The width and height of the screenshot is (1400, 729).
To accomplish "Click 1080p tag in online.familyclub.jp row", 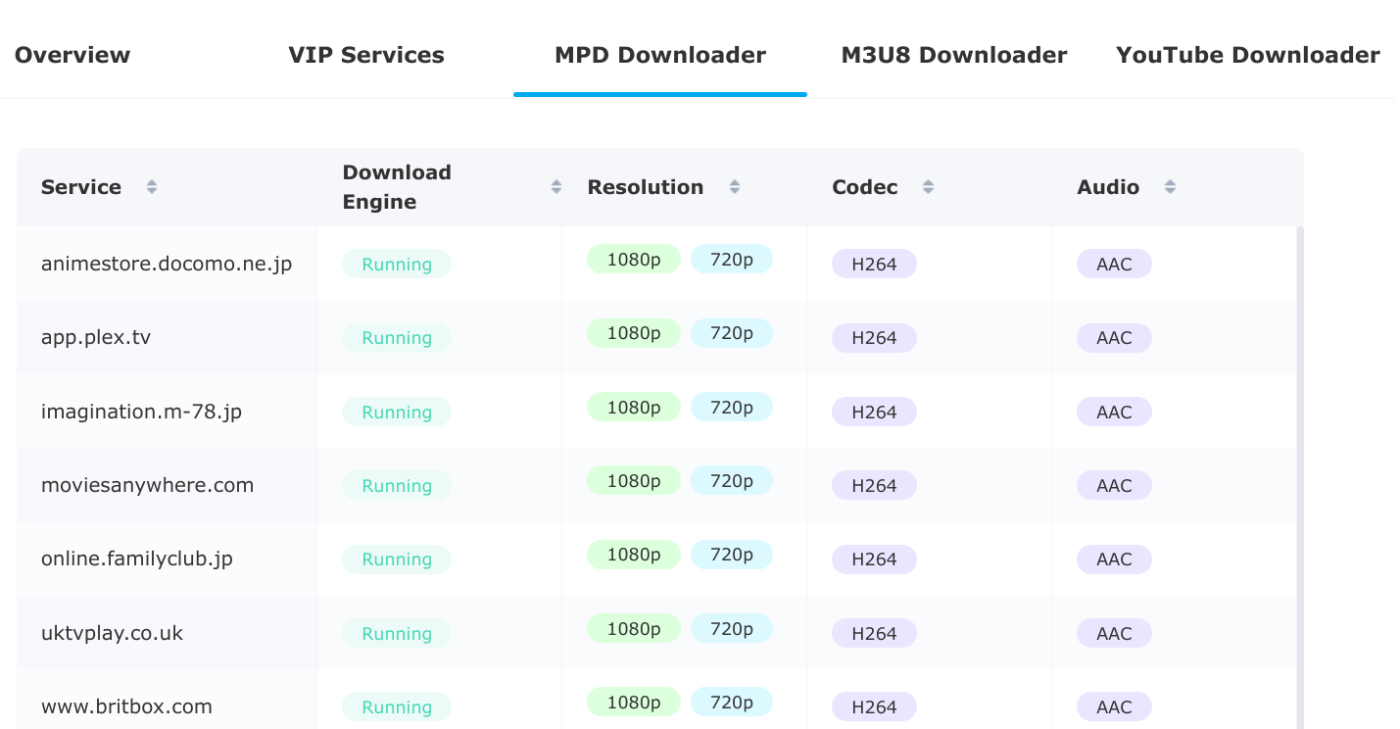I will click(634, 554).
